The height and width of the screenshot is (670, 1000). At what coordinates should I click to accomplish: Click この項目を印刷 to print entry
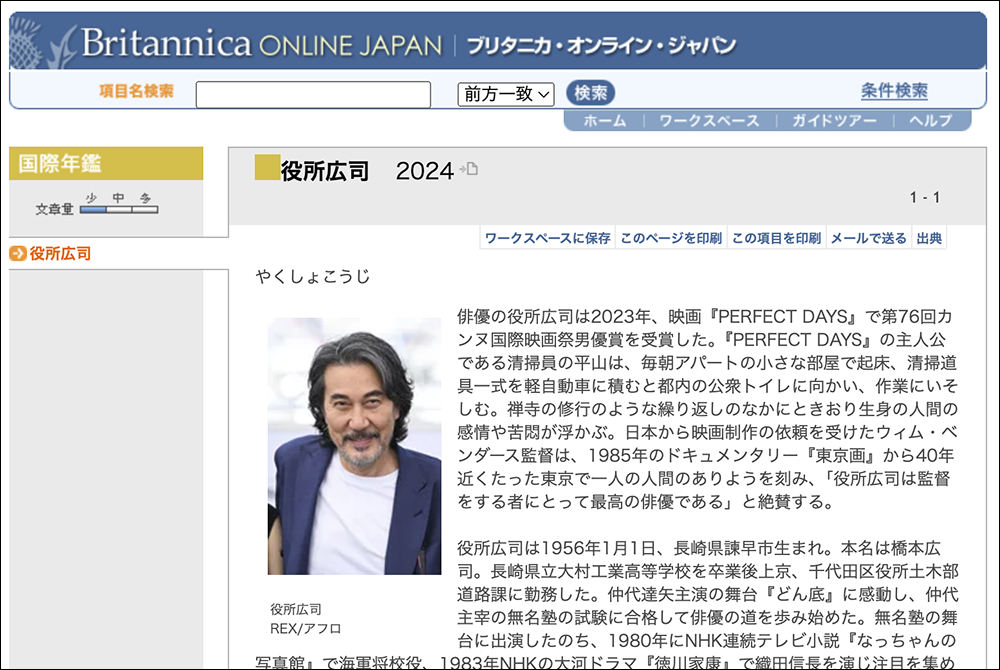[x=776, y=238]
